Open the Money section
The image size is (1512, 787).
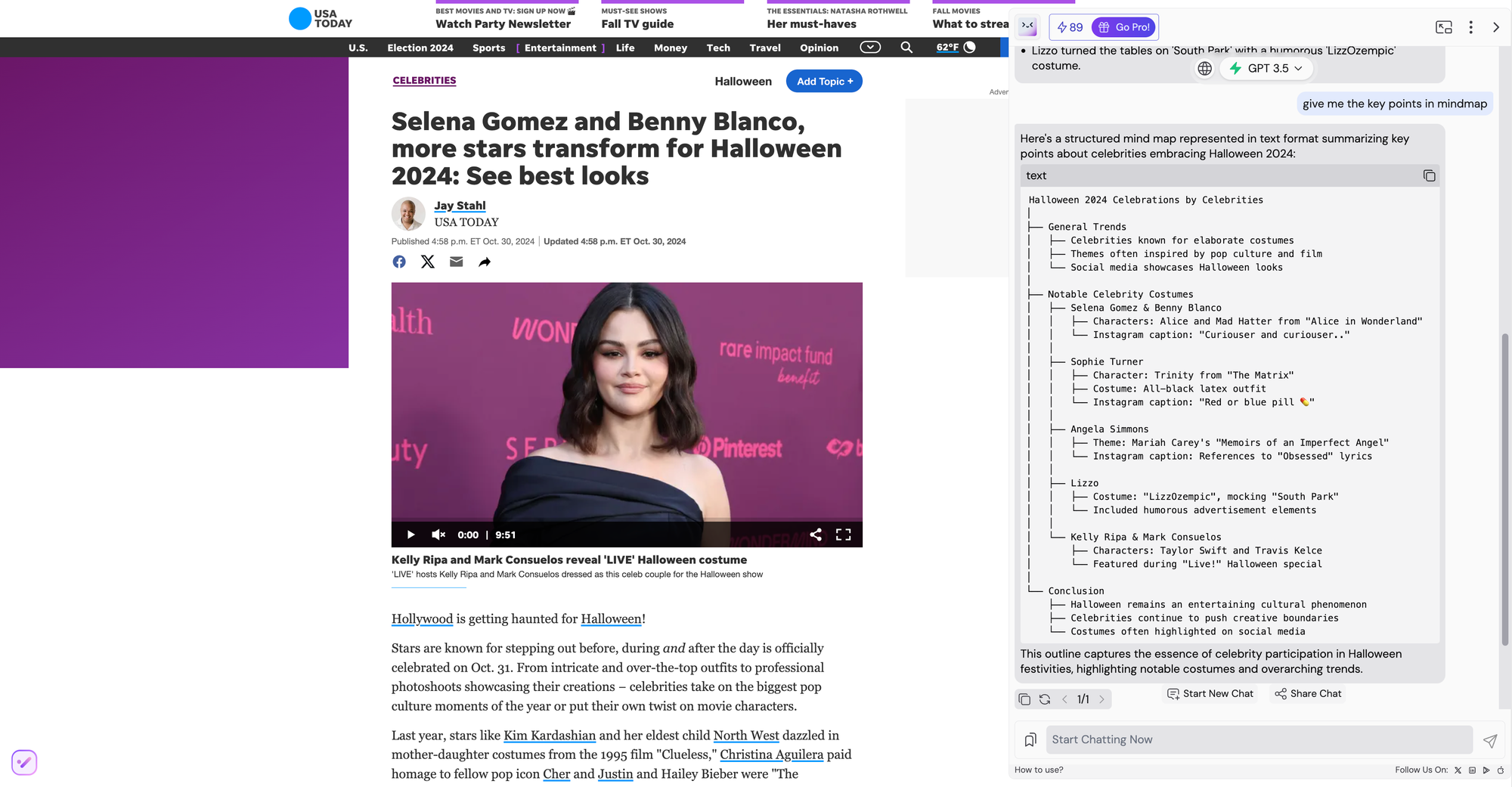pos(671,48)
